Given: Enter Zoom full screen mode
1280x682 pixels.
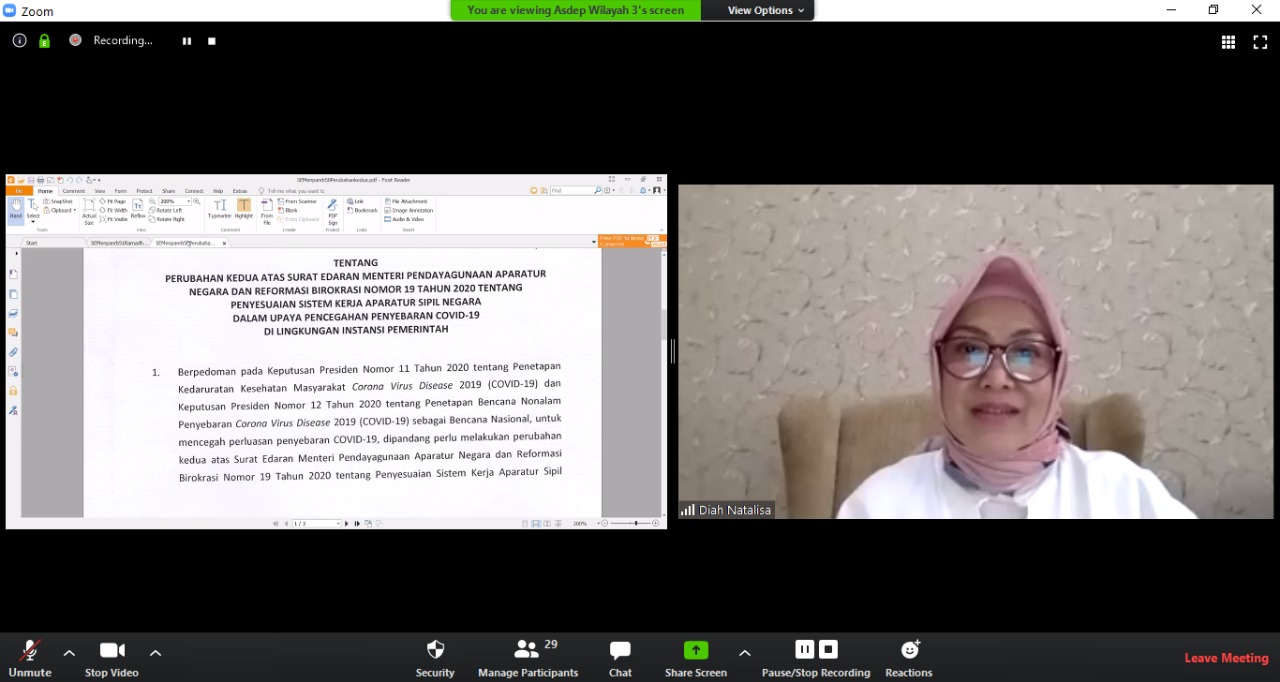Looking at the screenshot, I should (x=1260, y=42).
